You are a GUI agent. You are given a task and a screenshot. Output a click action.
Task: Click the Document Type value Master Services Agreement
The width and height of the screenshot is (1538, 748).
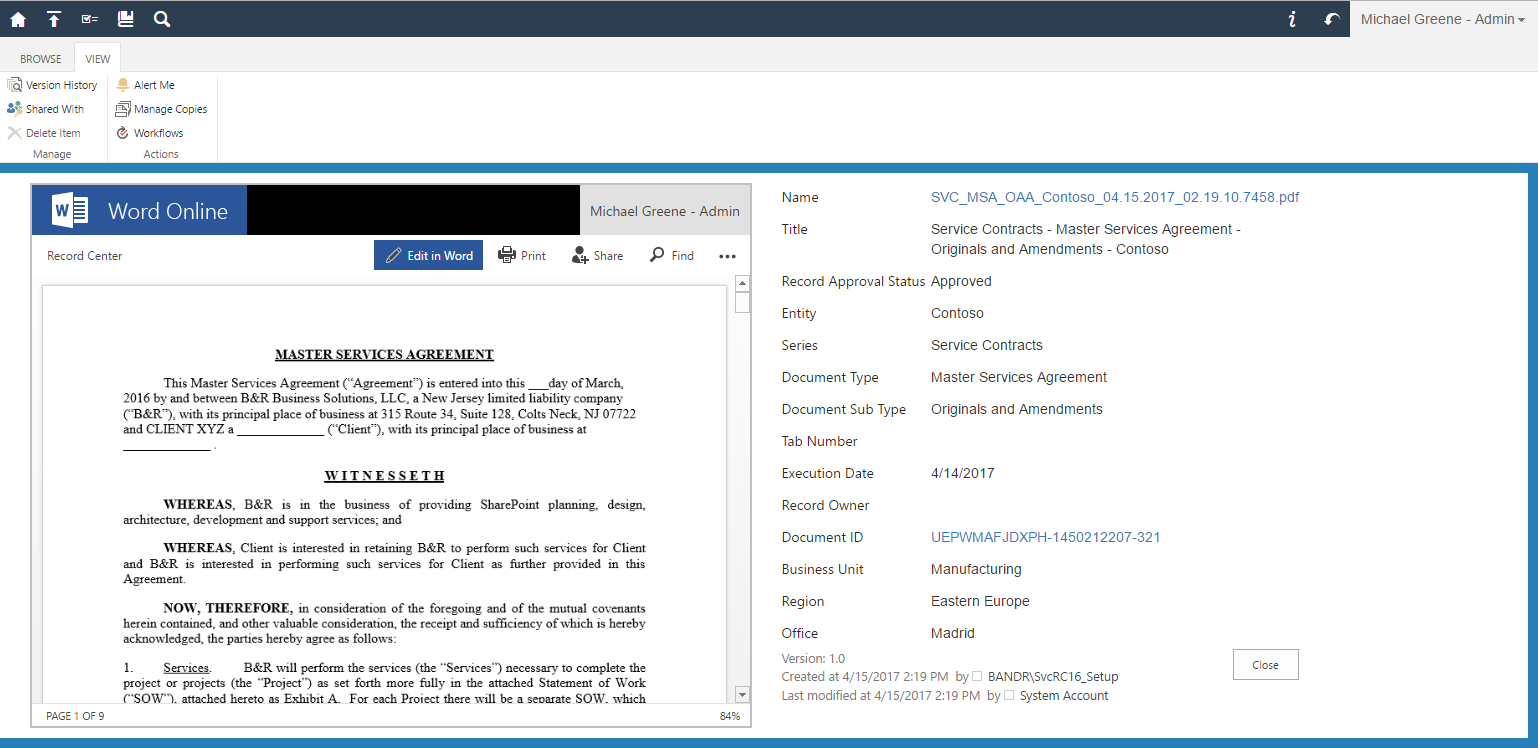click(1019, 377)
